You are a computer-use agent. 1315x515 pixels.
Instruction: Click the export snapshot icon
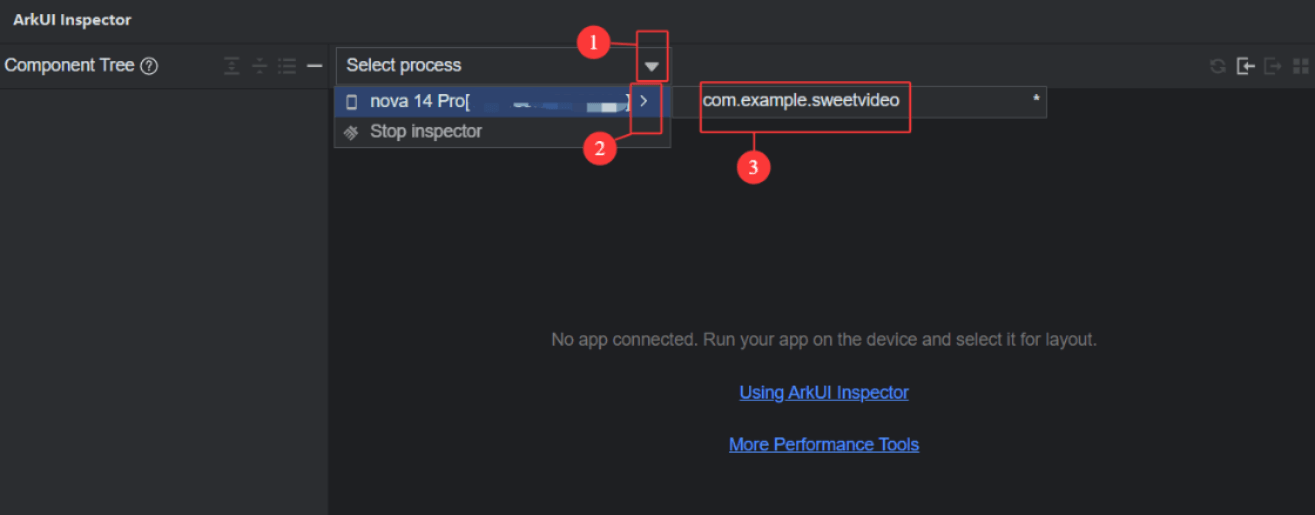[1273, 66]
